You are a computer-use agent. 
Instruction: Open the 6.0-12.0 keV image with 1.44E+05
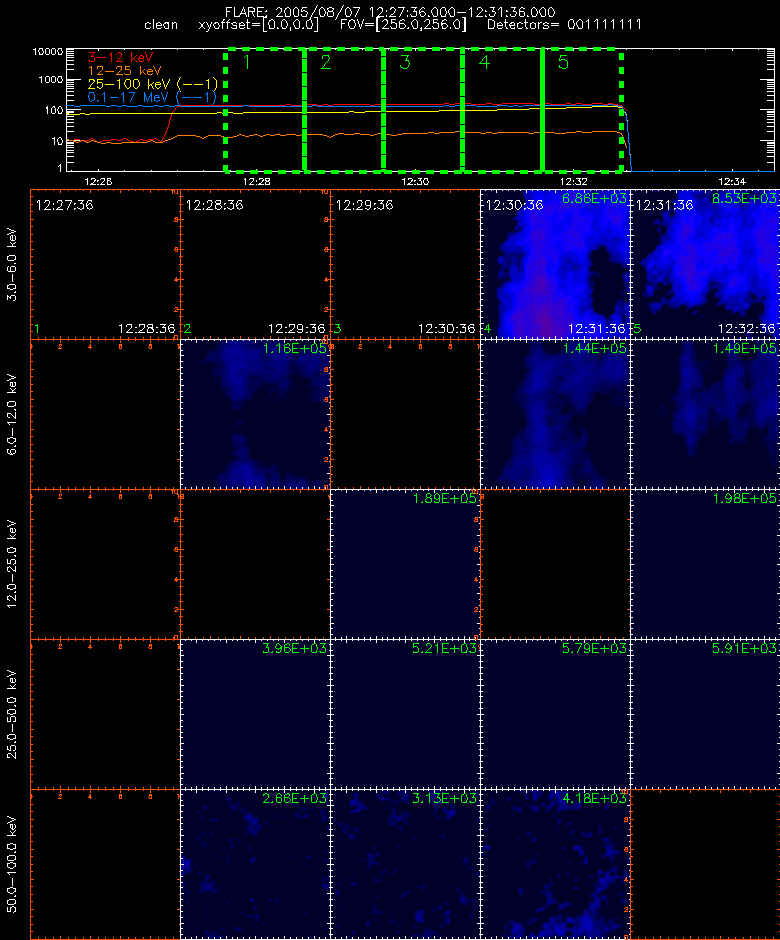point(555,414)
